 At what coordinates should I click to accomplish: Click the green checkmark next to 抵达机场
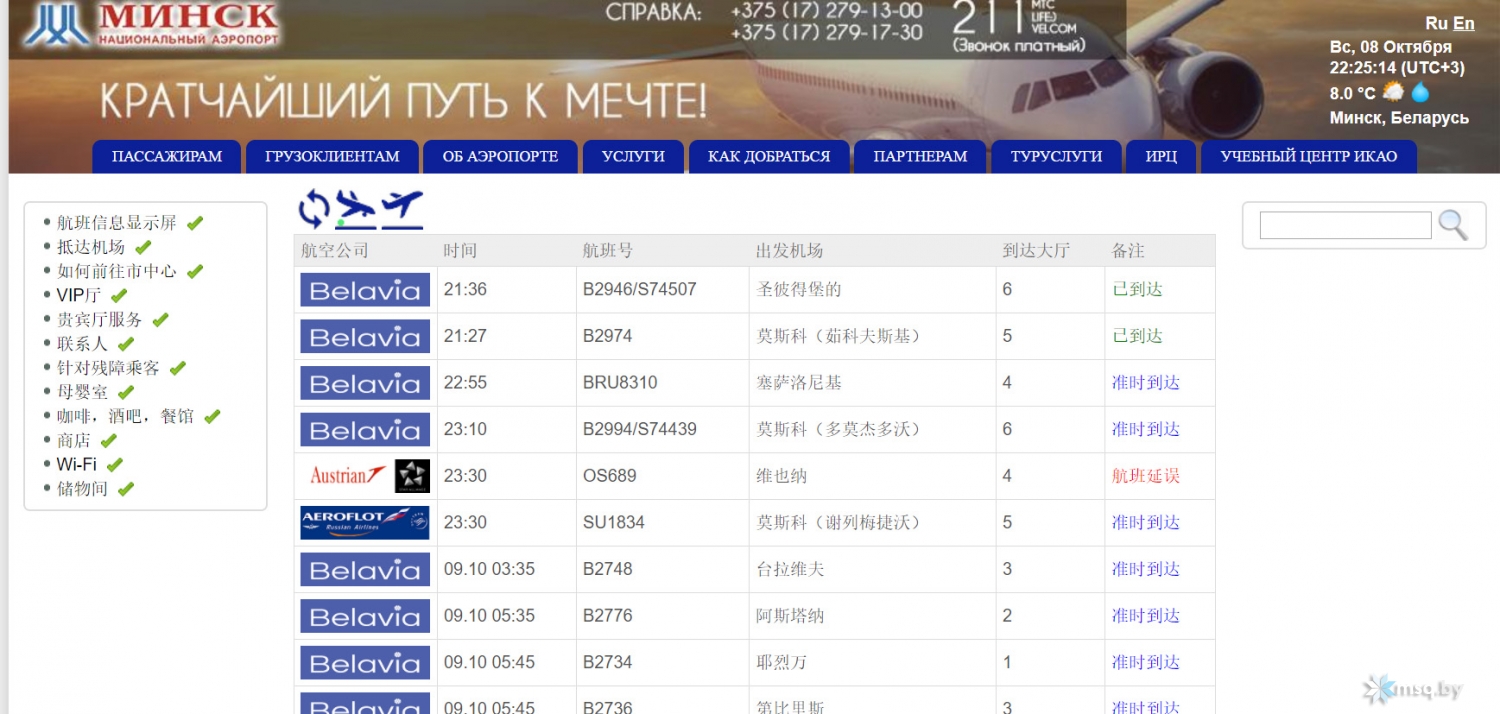[143, 247]
